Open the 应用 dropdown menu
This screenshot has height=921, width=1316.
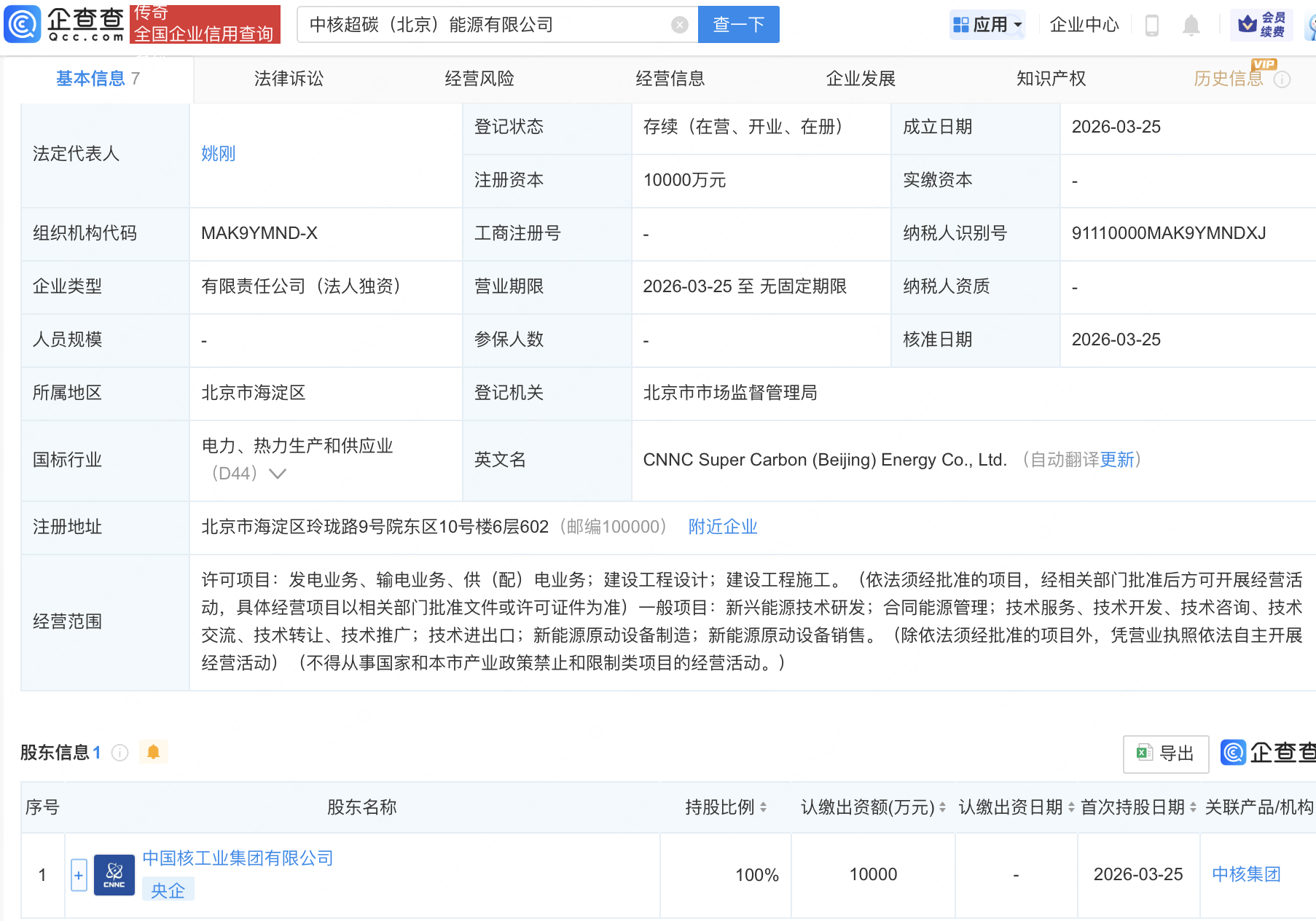987,25
